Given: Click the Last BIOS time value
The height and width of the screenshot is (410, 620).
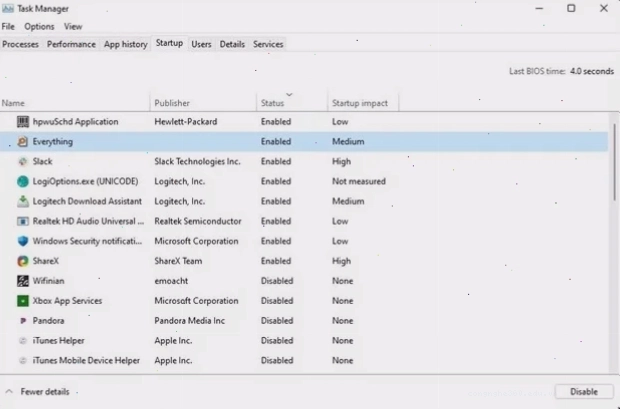Looking at the screenshot, I should click(592, 71).
